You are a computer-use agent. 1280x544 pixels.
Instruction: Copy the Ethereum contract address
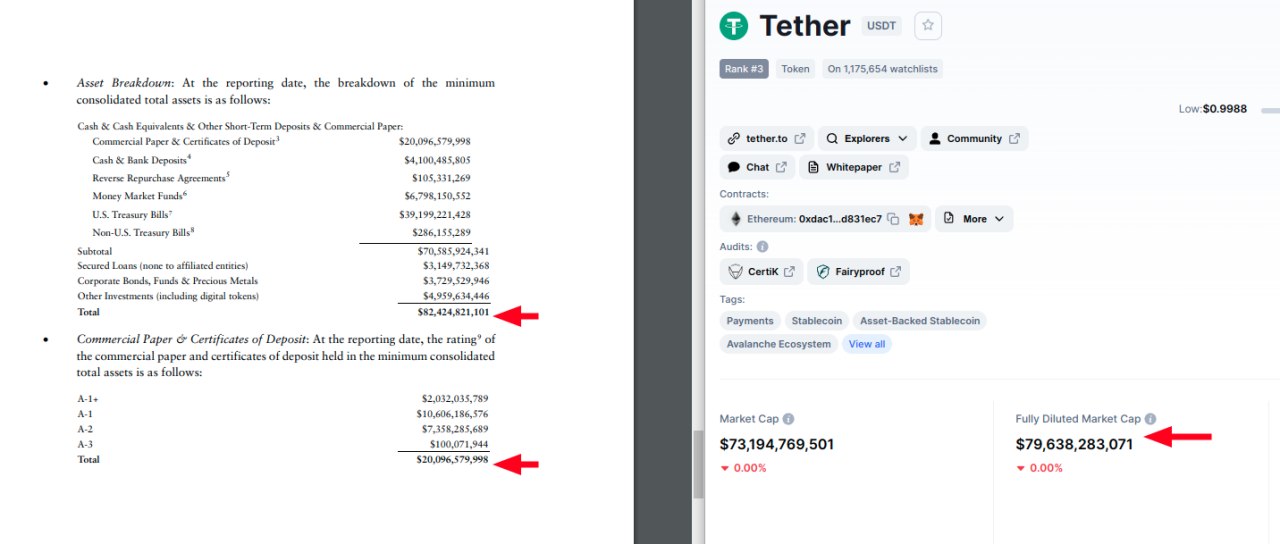tap(893, 219)
